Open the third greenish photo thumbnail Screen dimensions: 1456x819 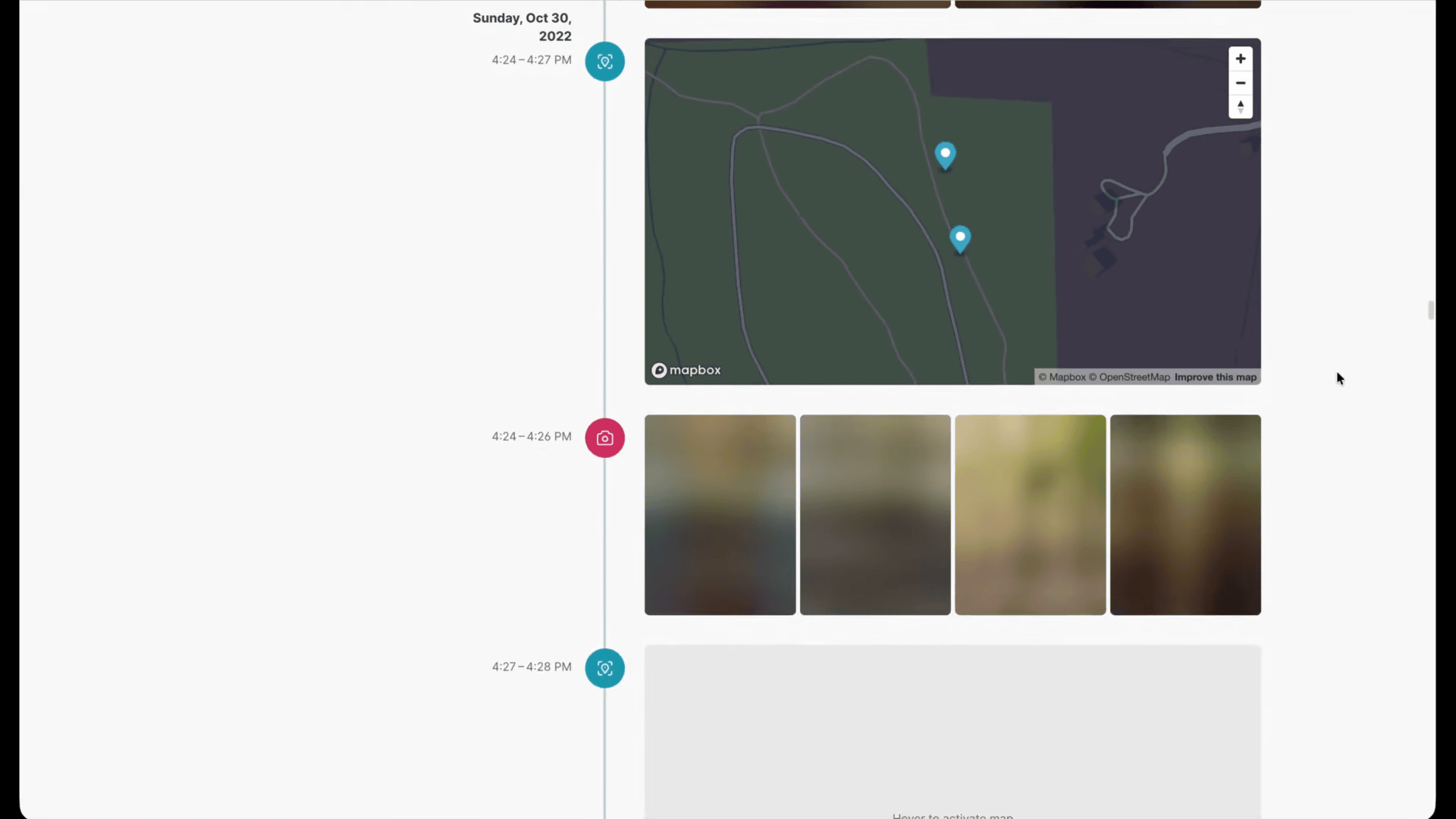click(x=1030, y=514)
